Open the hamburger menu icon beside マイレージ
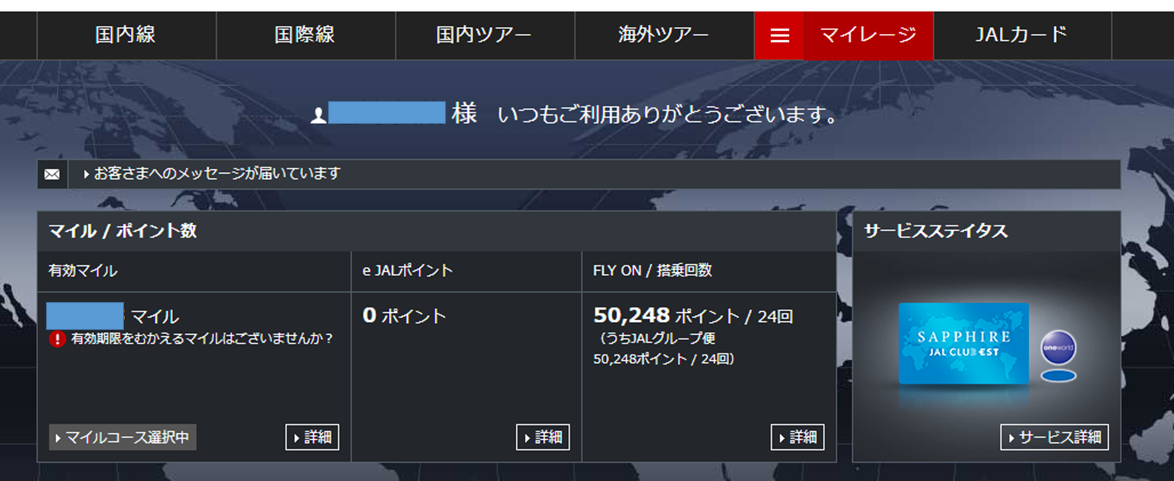The width and height of the screenshot is (1174, 481). click(x=779, y=36)
